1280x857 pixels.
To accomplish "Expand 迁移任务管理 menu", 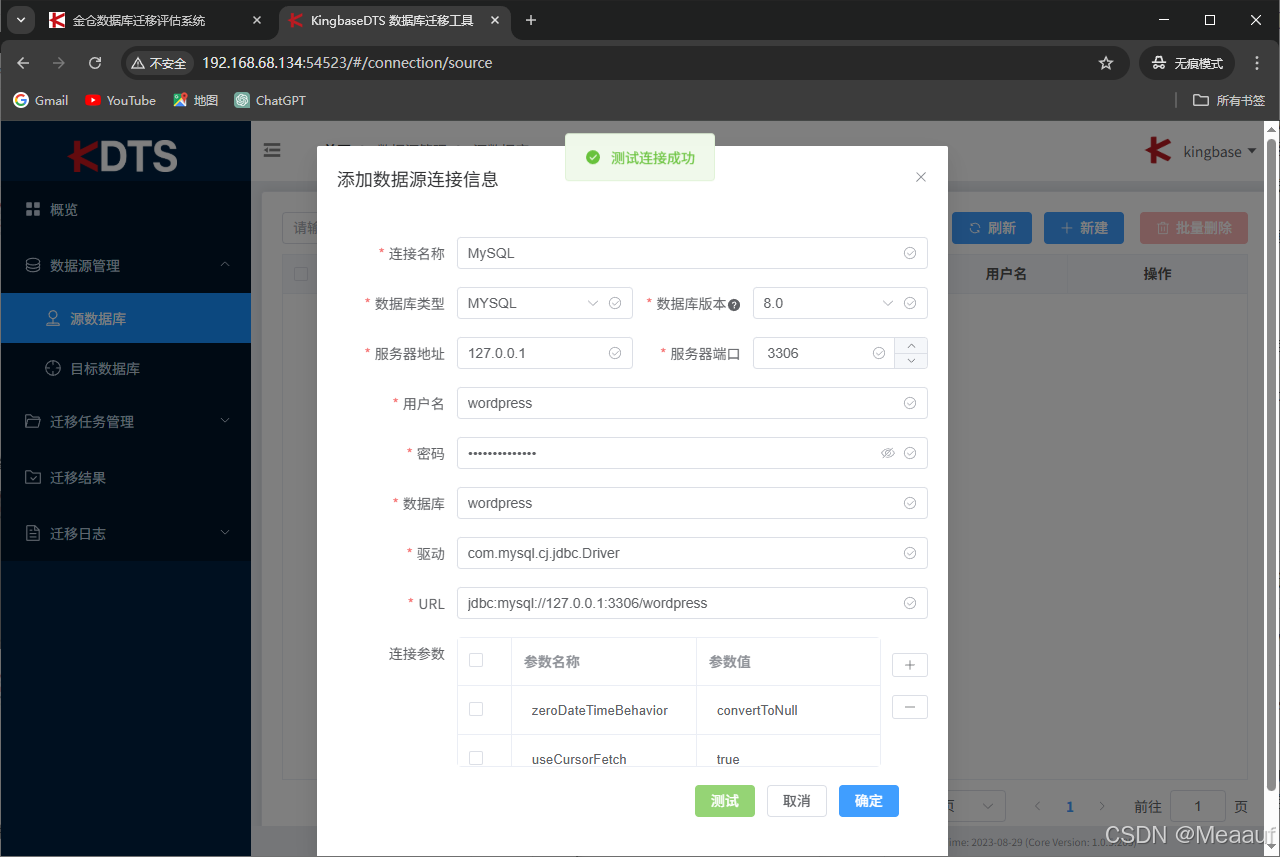I will (x=125, y=422).
